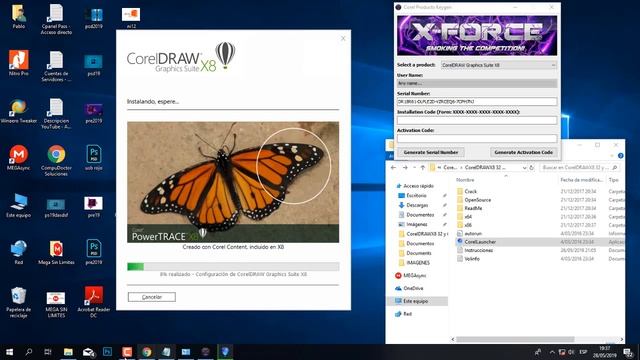The width and height of the screenshot is (640, 360).
Task: Go up one folder level in Explorer
Action: tap(423, 167)
